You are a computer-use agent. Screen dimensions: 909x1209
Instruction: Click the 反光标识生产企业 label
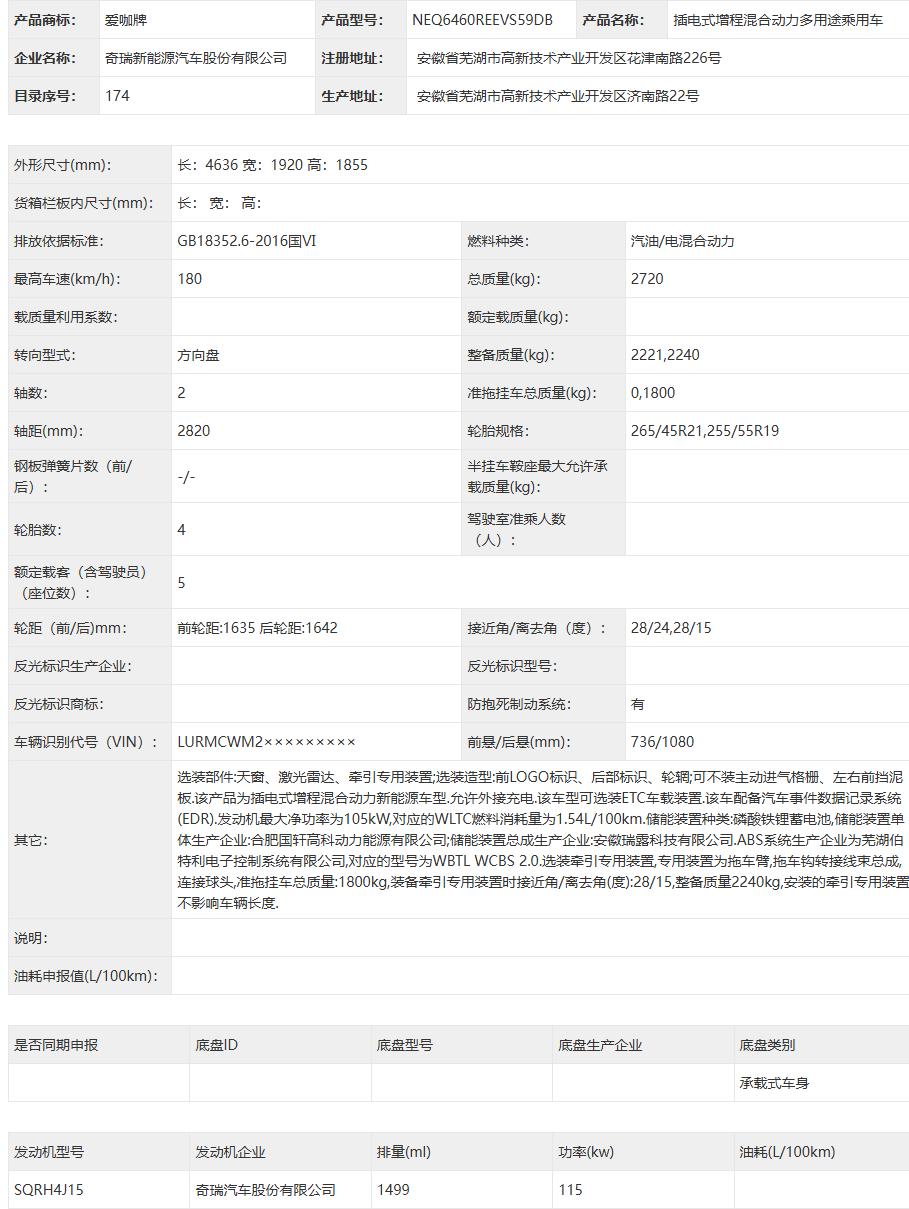(x=73, y=666)
